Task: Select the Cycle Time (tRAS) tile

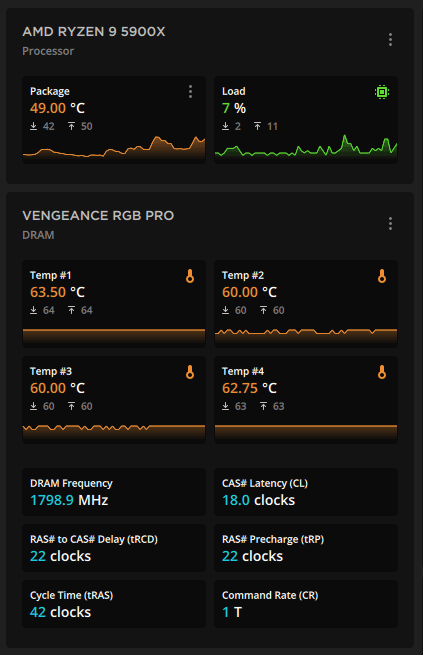Action: (114, 604)
